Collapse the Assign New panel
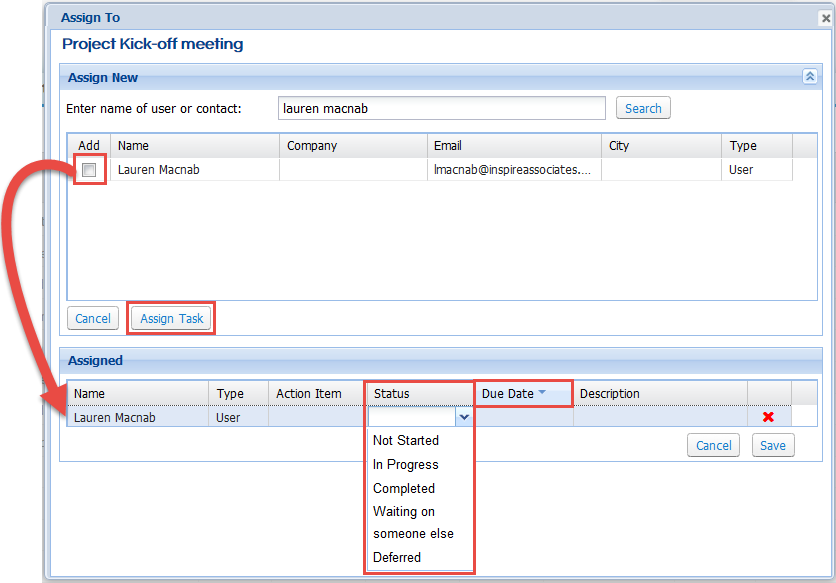This screenshot has height=583, width=836. pyautogui.click(x=809, y=77)
